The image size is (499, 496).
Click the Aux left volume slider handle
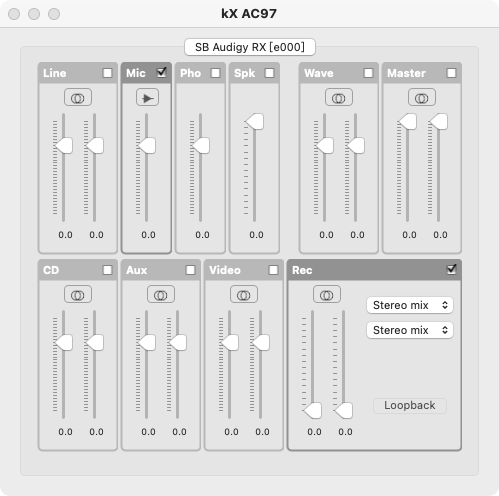tap(147, 343)
